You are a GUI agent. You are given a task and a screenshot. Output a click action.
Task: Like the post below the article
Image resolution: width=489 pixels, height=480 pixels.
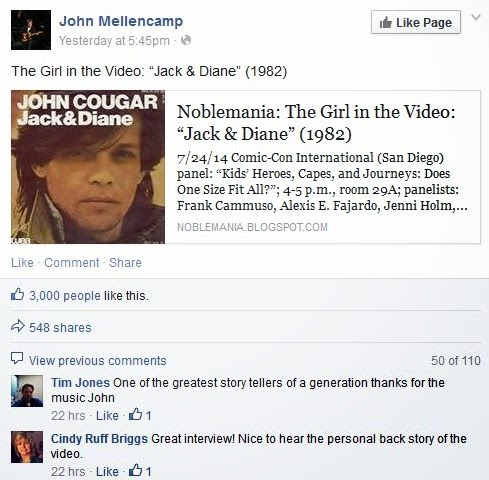(x=22, y=263)
